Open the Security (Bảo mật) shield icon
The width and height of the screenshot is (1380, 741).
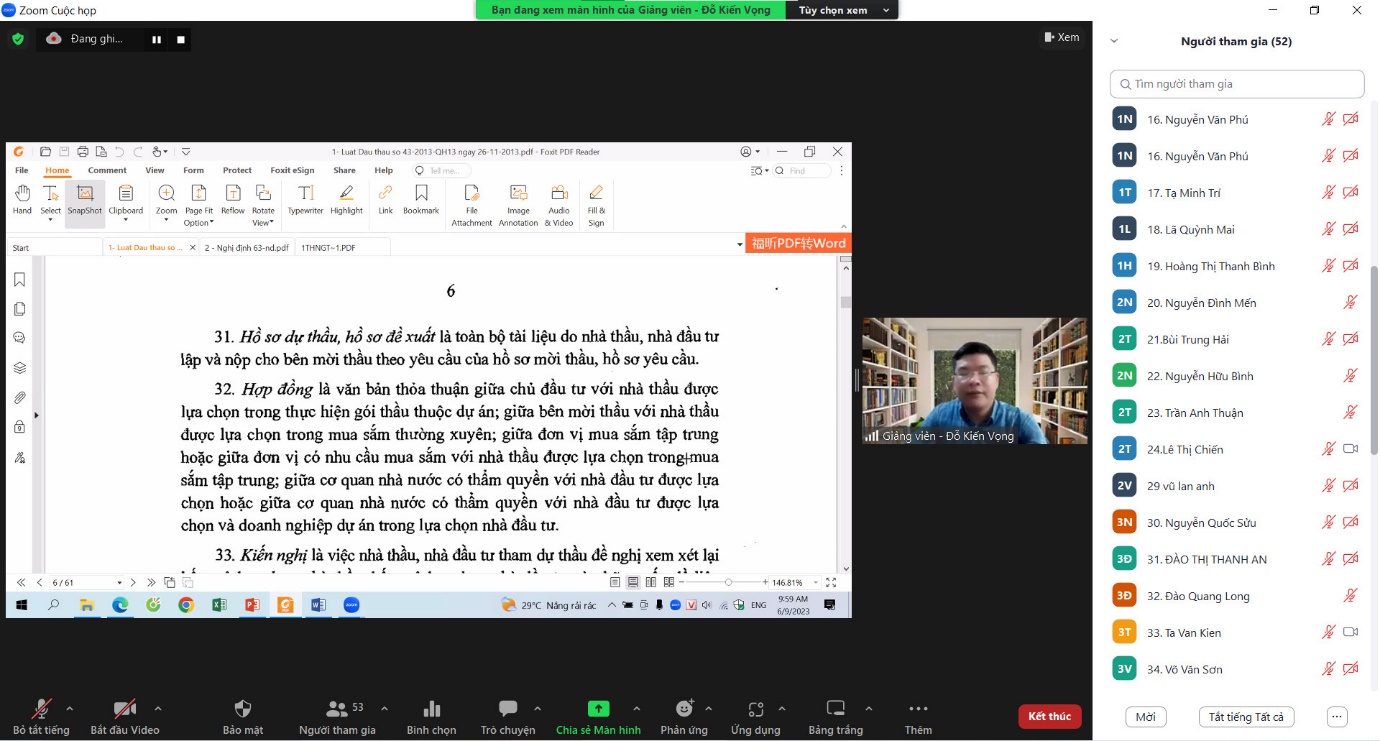click(x=242, y=709)
